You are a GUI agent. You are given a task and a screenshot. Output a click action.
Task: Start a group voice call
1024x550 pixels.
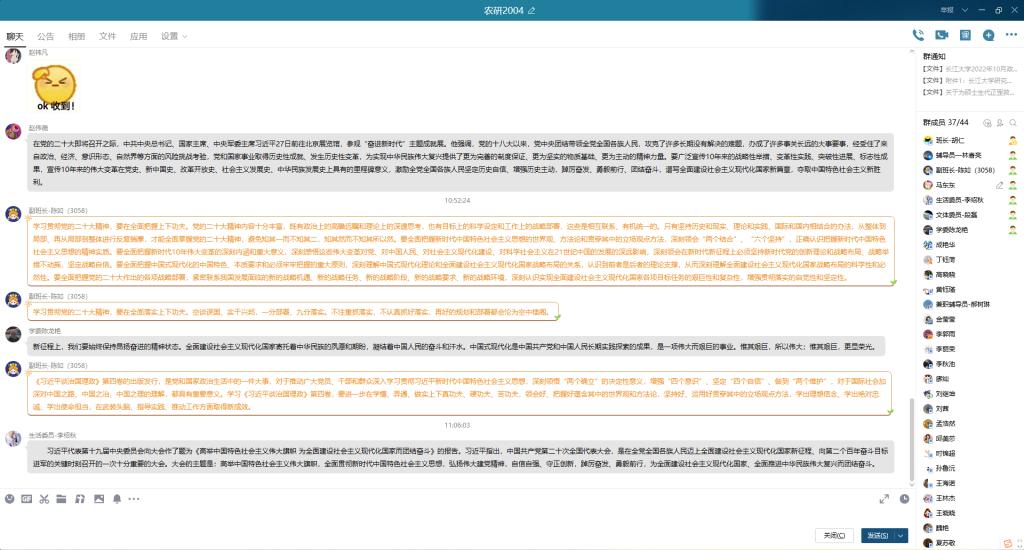917,35
